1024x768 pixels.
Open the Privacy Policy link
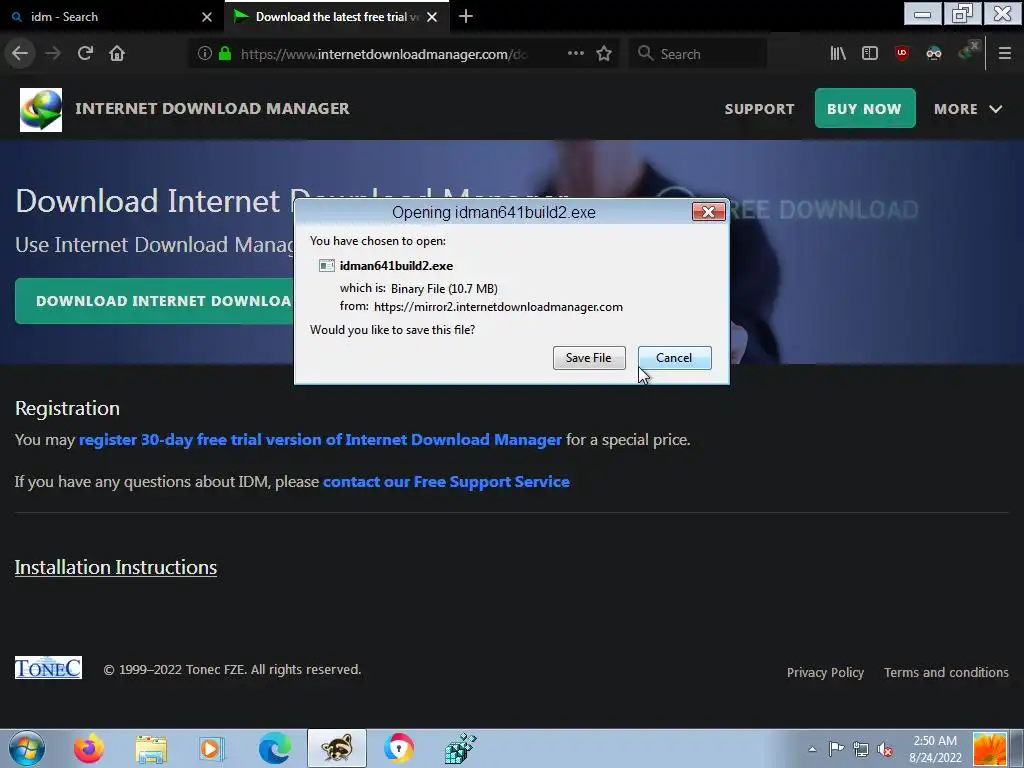(825, 672)
